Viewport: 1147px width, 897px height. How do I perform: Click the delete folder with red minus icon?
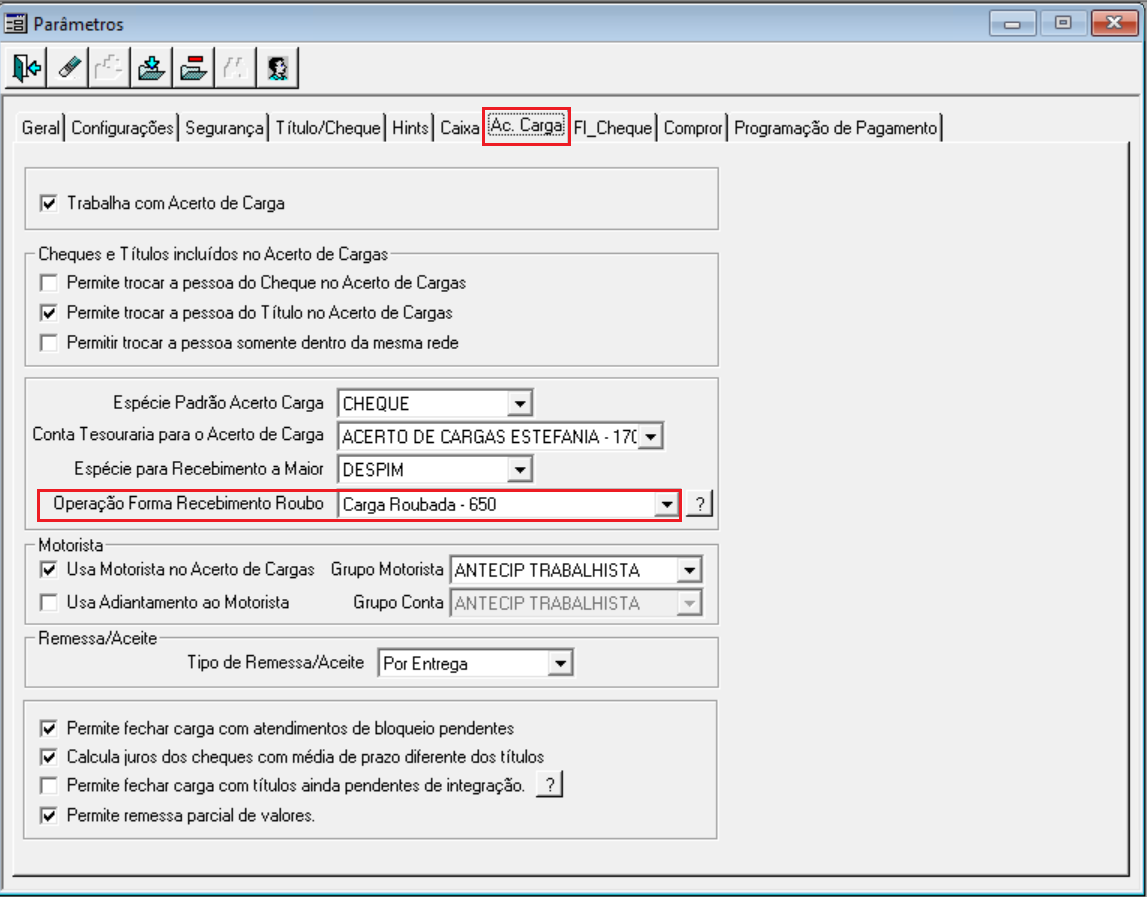click(x=193, y=68)
